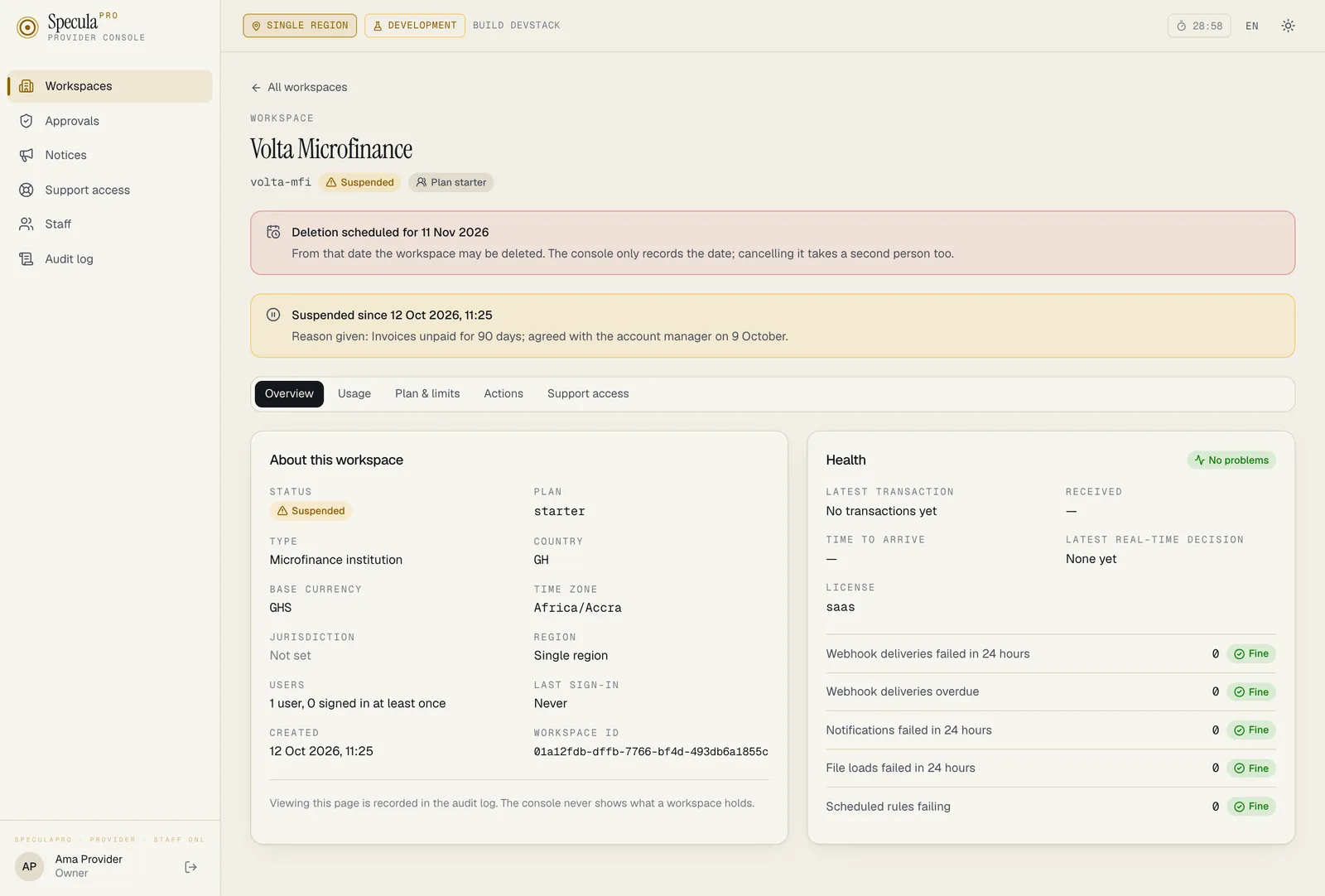Screen dimensions: 1325x896
Task: Click the sign out icon
Action: (x=190, y=867)
